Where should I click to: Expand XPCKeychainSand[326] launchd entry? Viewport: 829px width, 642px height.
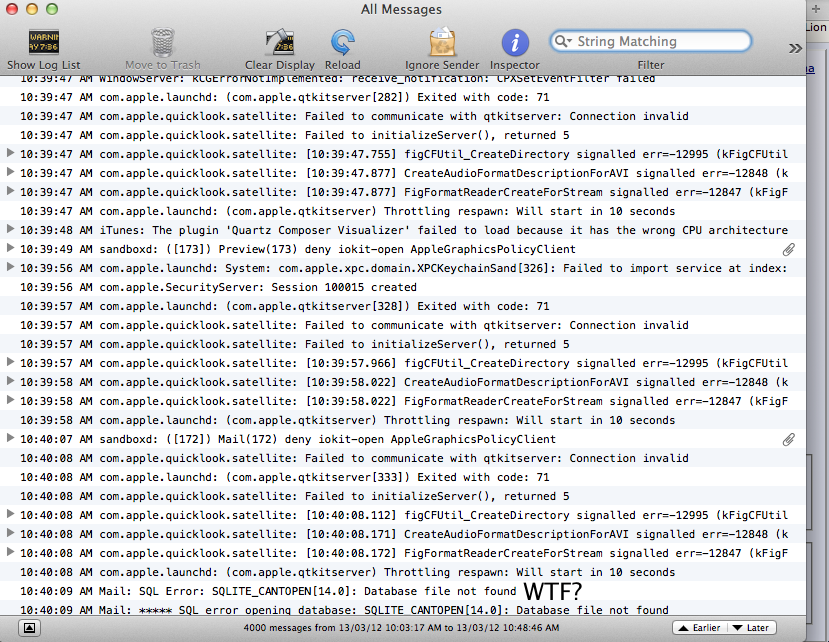(x=10, y=267)
